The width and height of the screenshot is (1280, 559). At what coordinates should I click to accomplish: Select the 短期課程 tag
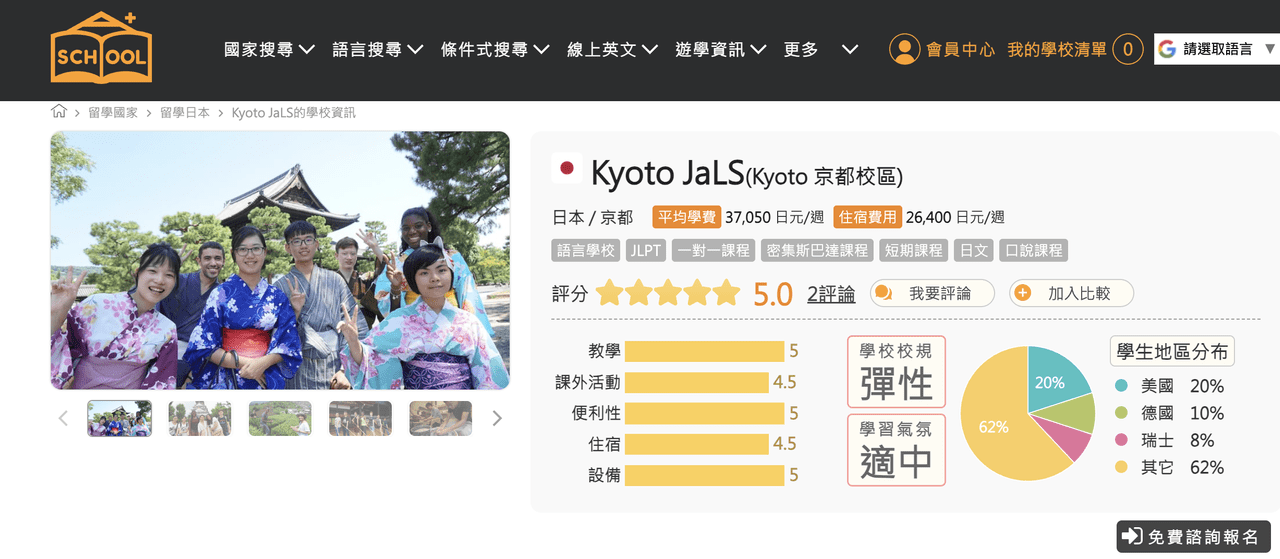pyautogui.click(x=913, y=250)
